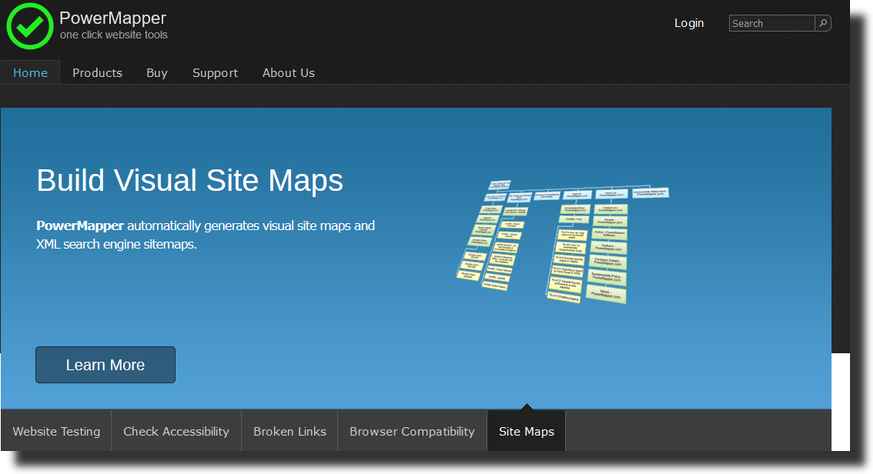Click the Build Visual Site Maps heading
The height and width of the screenshot is (474, 873).
(190, 180)
